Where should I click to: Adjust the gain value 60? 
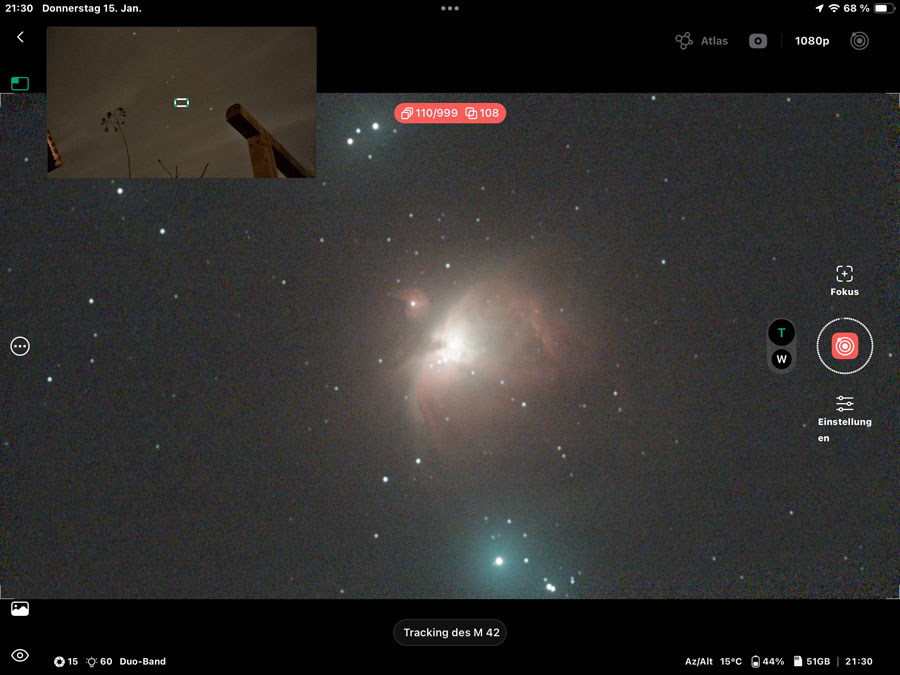(x=100, y=662)
